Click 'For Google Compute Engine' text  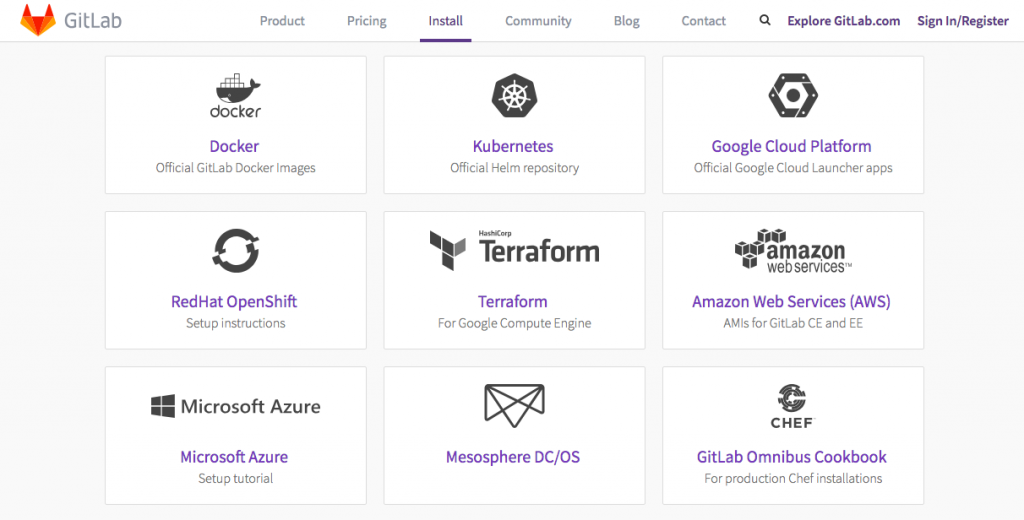(x=515, y=323)
